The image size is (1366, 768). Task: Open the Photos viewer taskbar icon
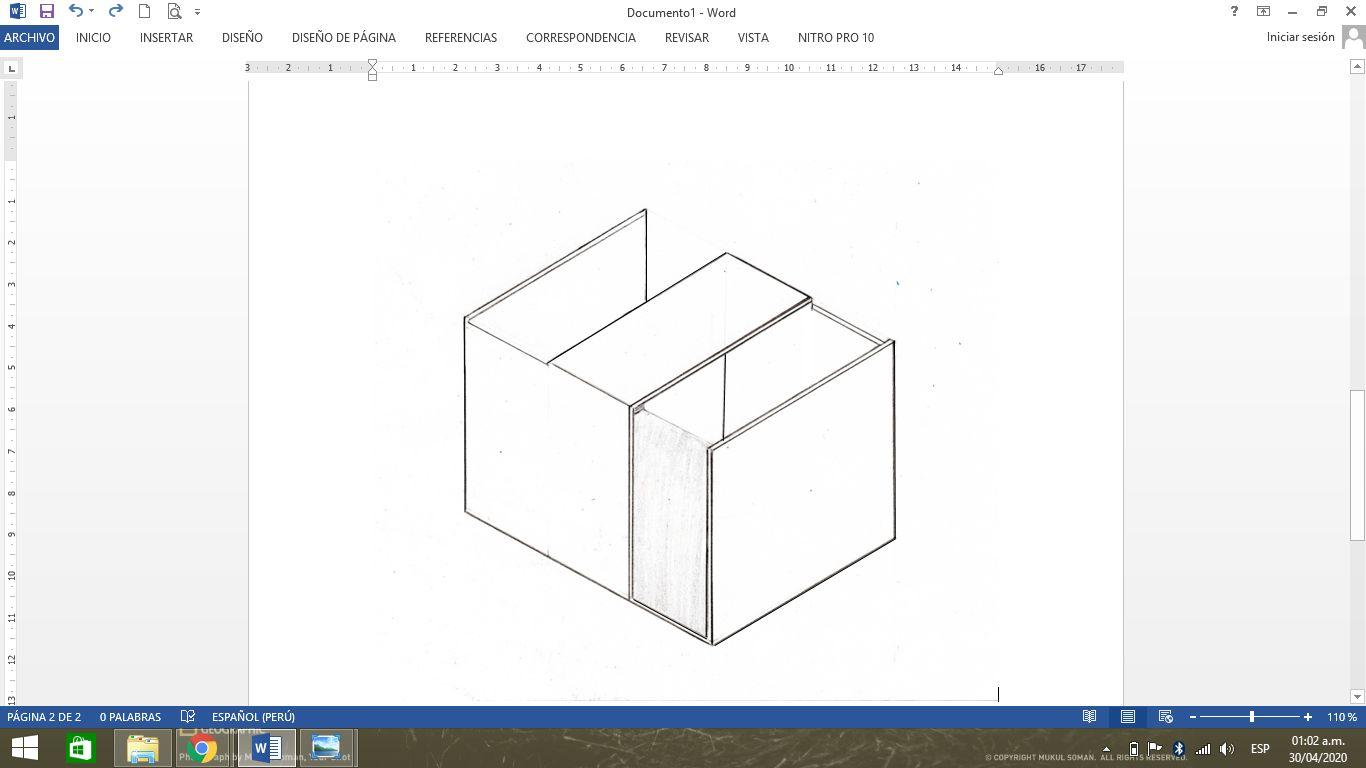326,748
